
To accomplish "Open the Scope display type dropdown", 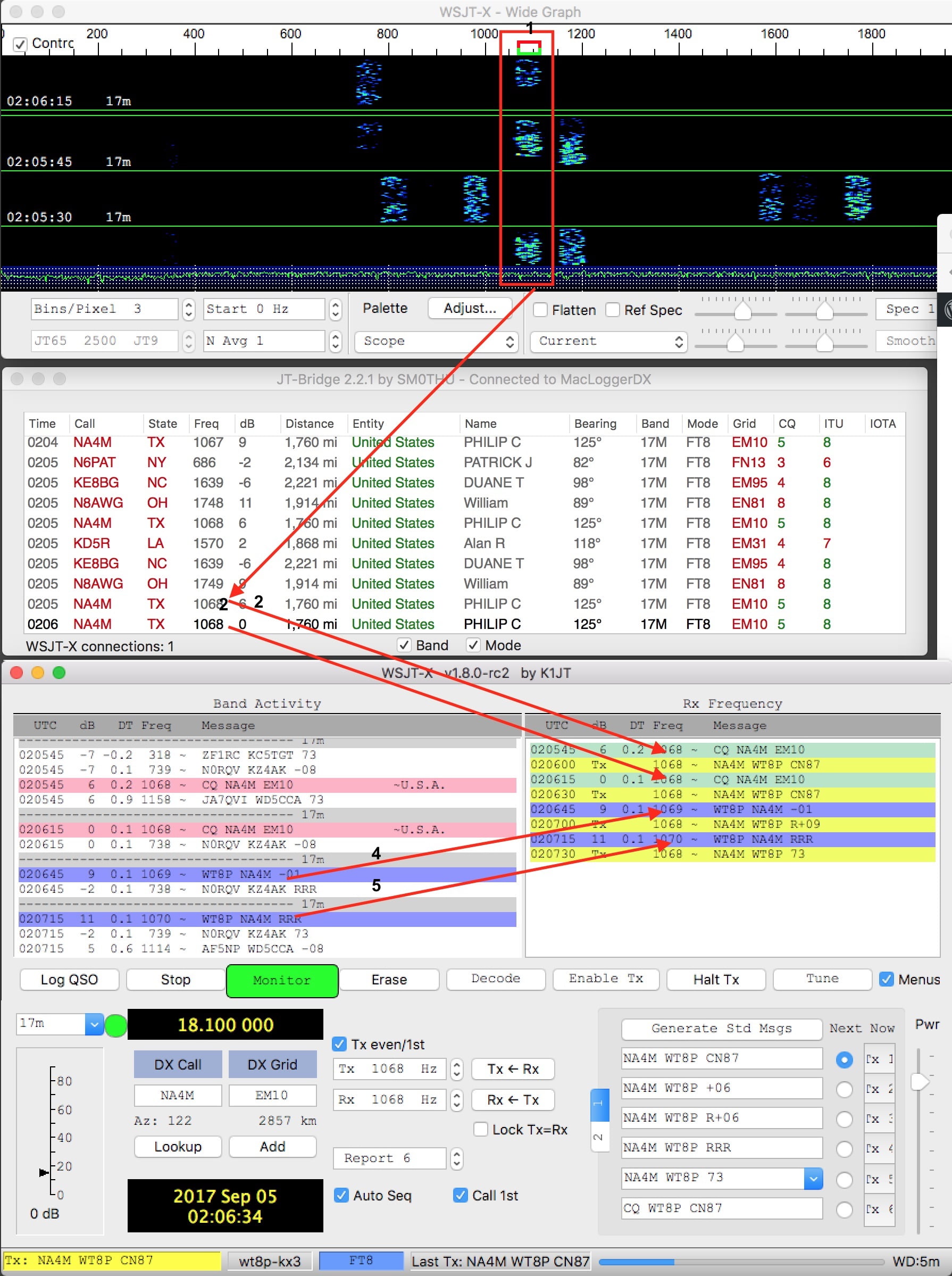I will coord(437,341).
